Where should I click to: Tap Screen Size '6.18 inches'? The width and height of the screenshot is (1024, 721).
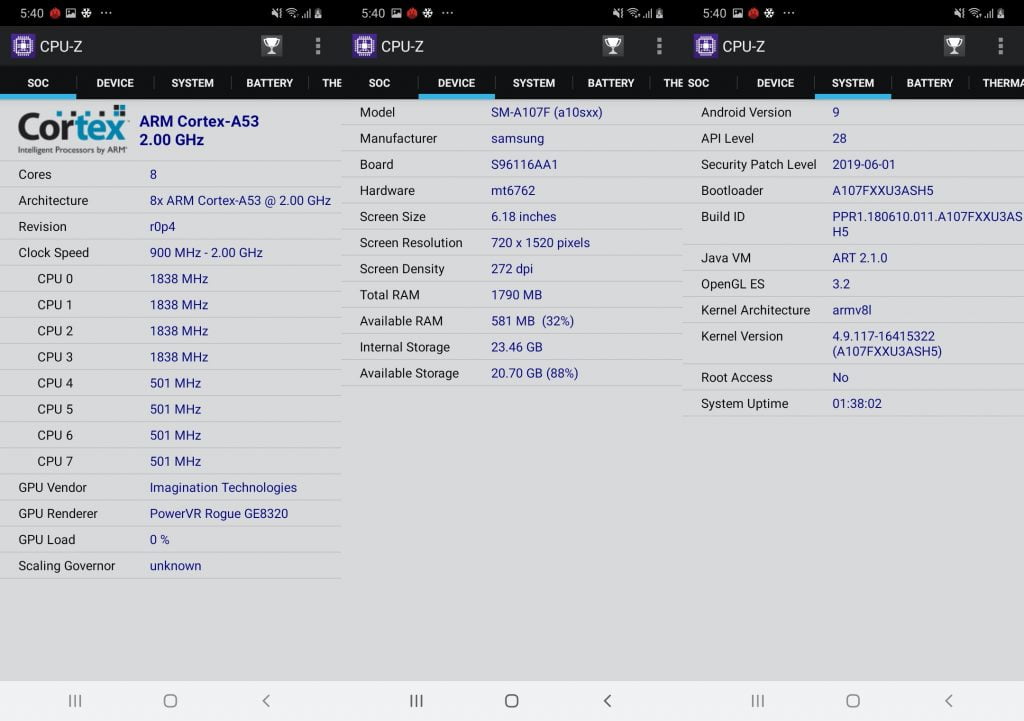(524, 217)
